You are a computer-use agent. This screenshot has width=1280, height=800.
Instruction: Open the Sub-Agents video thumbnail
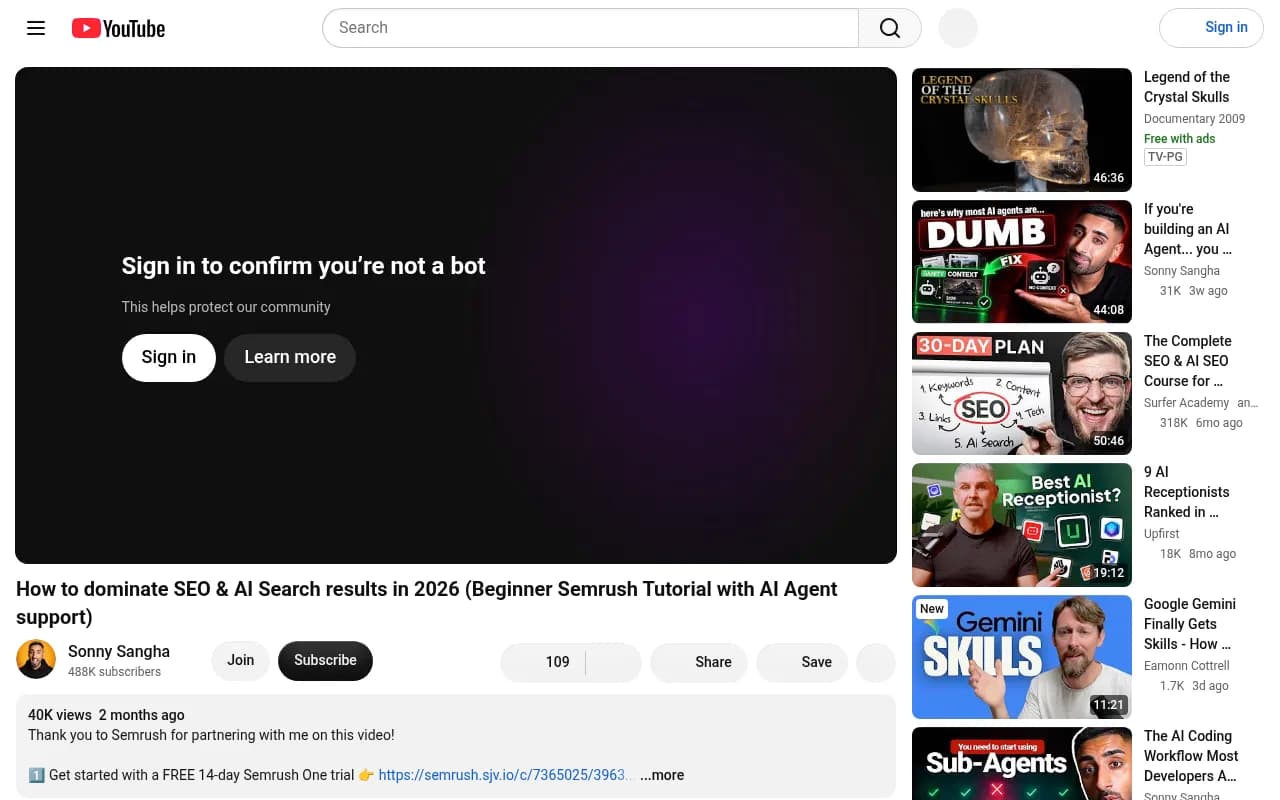[1022, 764]
